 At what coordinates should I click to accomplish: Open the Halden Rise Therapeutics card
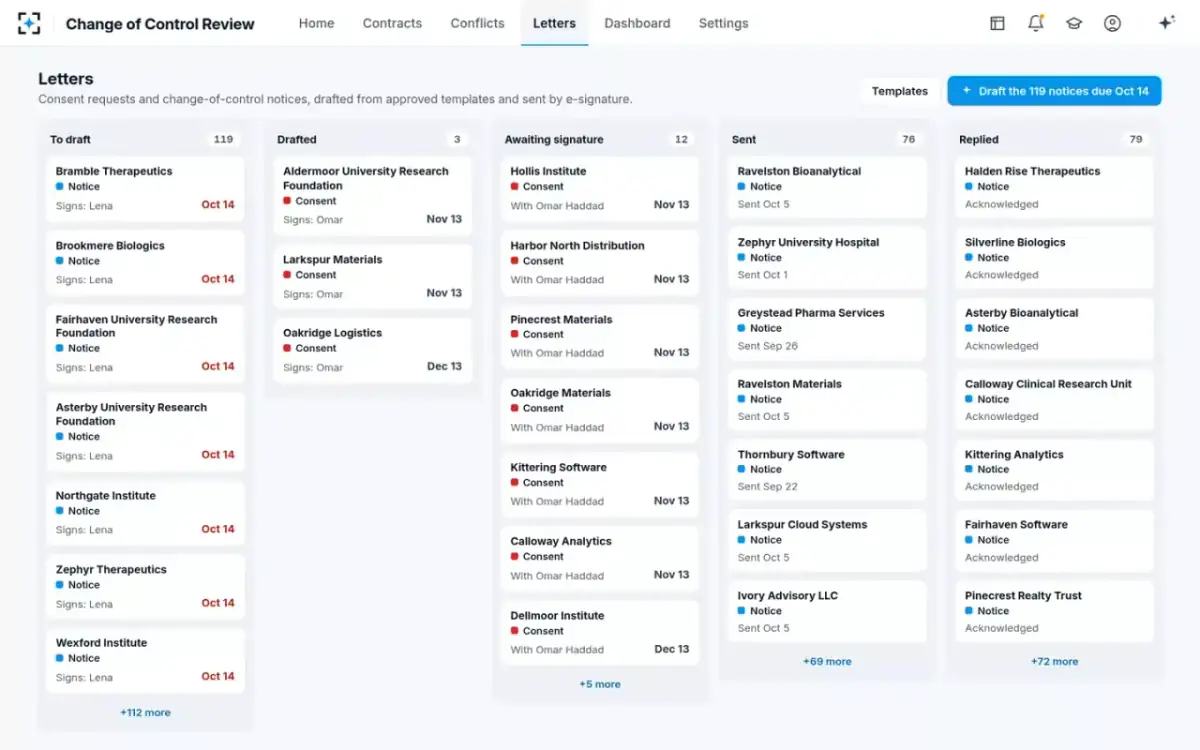tap(1055, 188)
